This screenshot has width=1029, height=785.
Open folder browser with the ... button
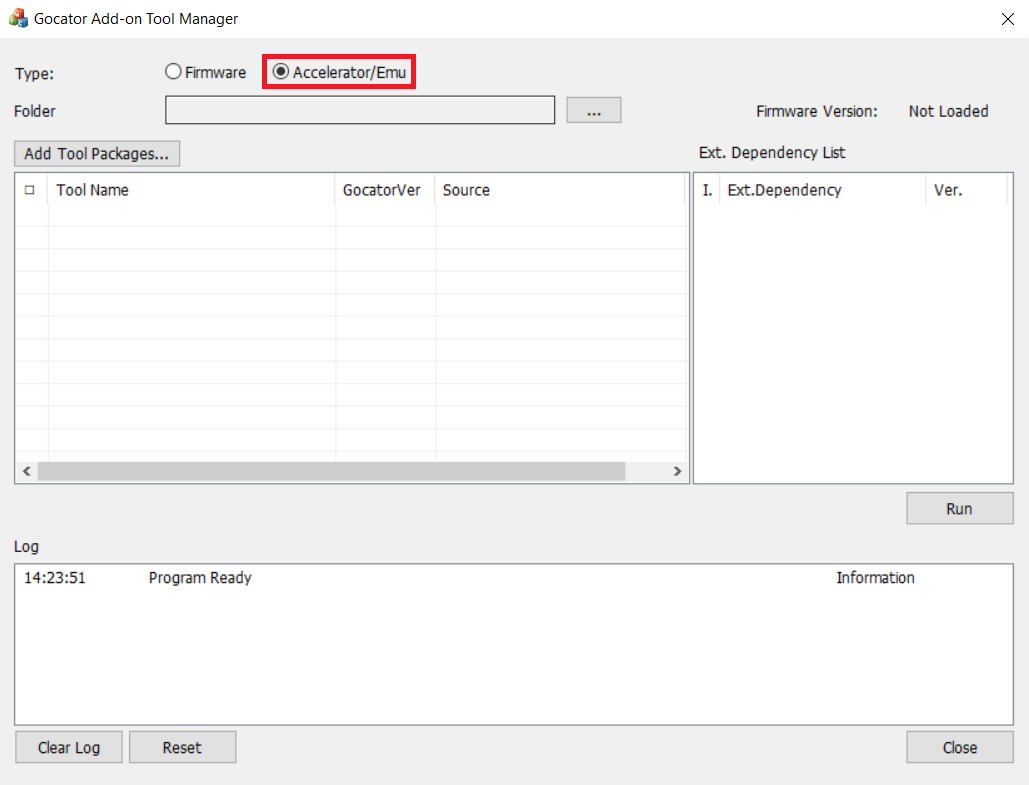[594, 110]
